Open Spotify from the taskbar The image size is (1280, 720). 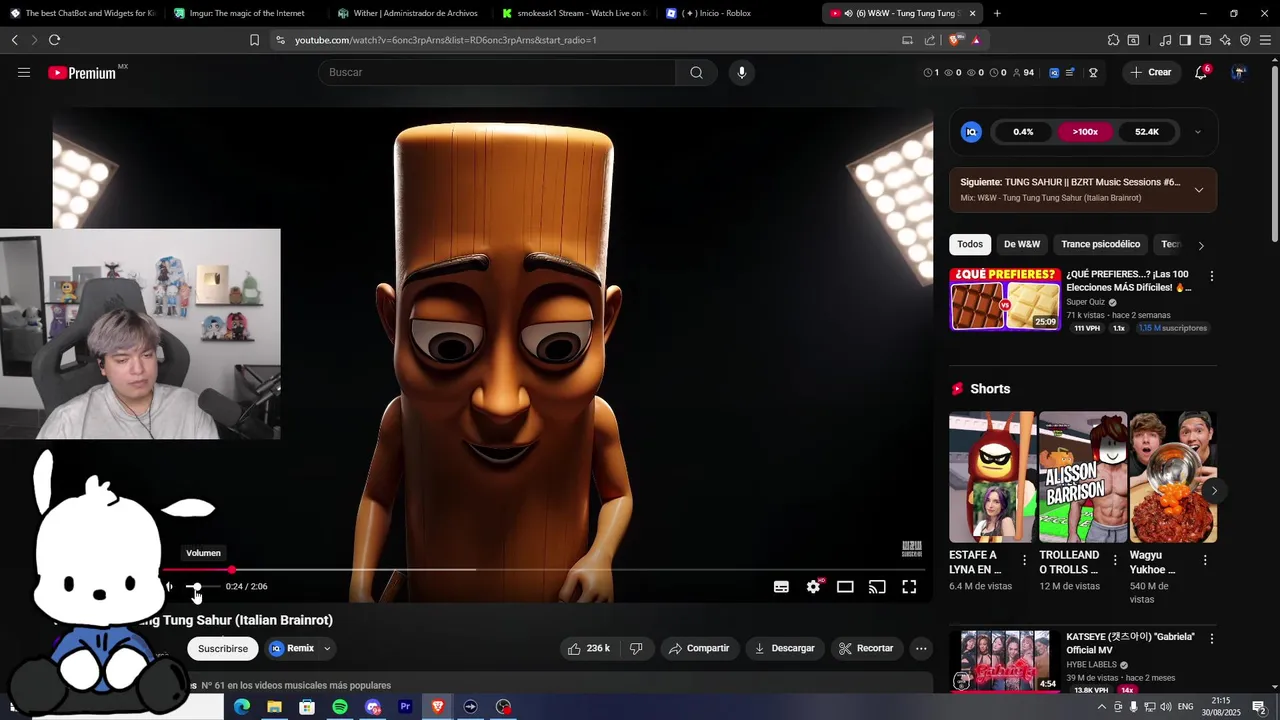340,707
